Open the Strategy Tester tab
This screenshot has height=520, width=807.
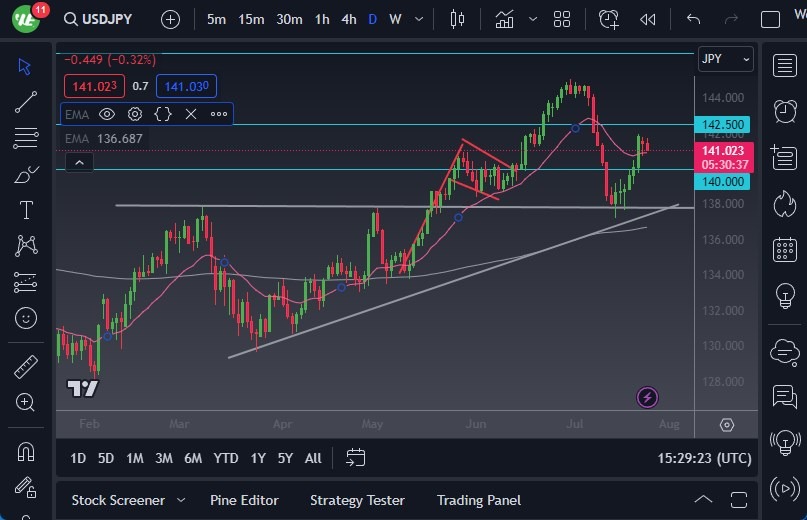coord(357,500)
